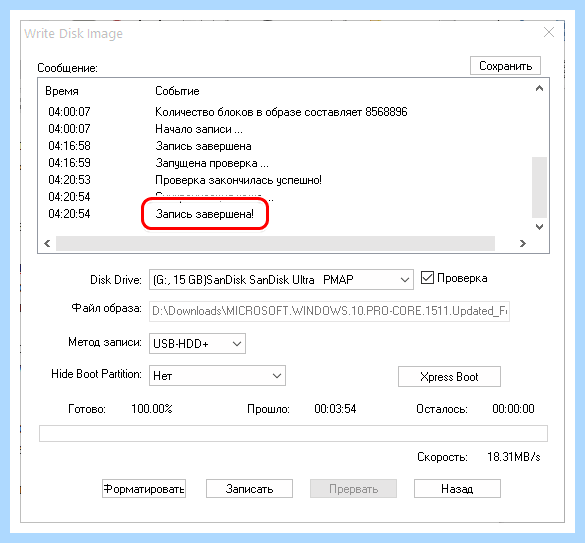Image resolution: width=585 pixels, height=543 pixels.
Task: Click the Записать button
Action: pos(249,489)
